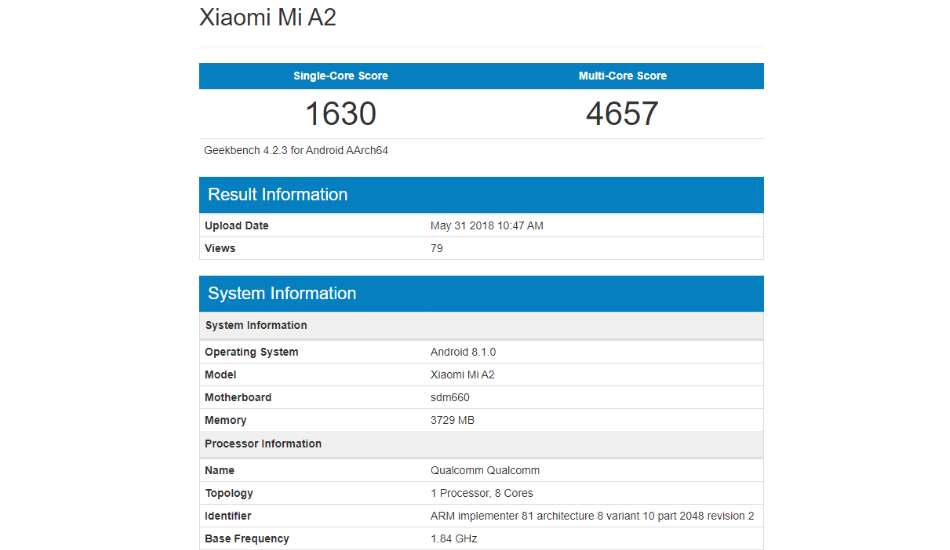Click the Topology label
Screen dimensions: 950x550
coord(229,493)
